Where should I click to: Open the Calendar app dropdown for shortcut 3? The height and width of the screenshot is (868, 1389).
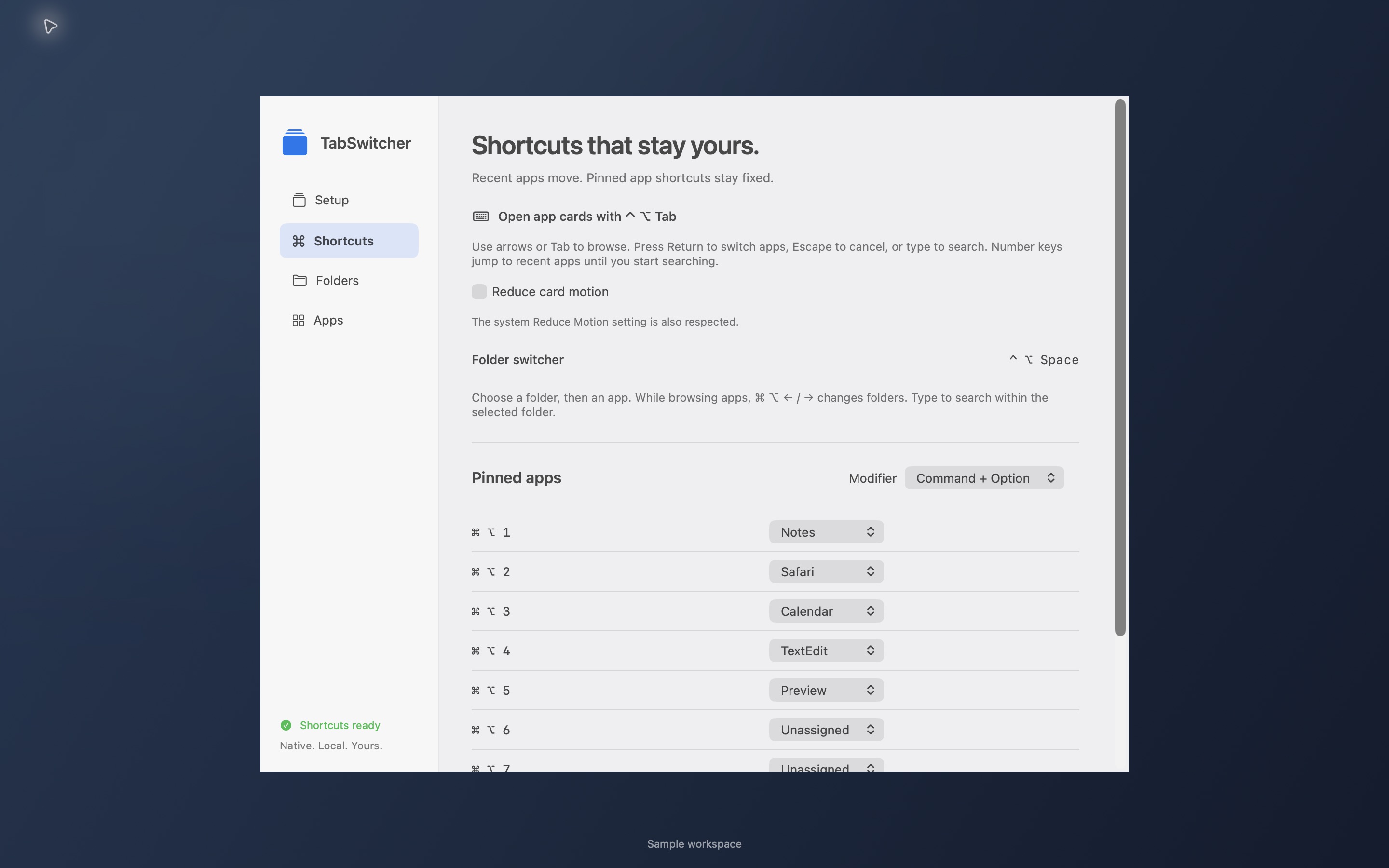827,611
